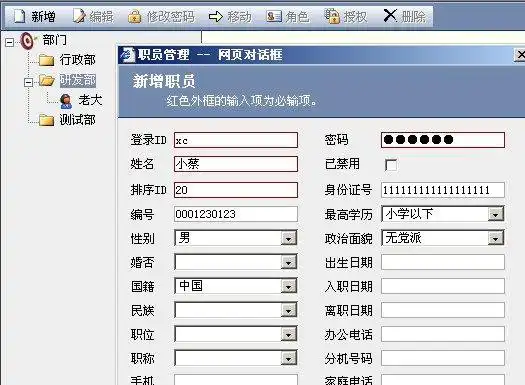Click the 授权 toolbar label
Image resolution: width=525 pixels, height=385 pixels.
point(356,16)
